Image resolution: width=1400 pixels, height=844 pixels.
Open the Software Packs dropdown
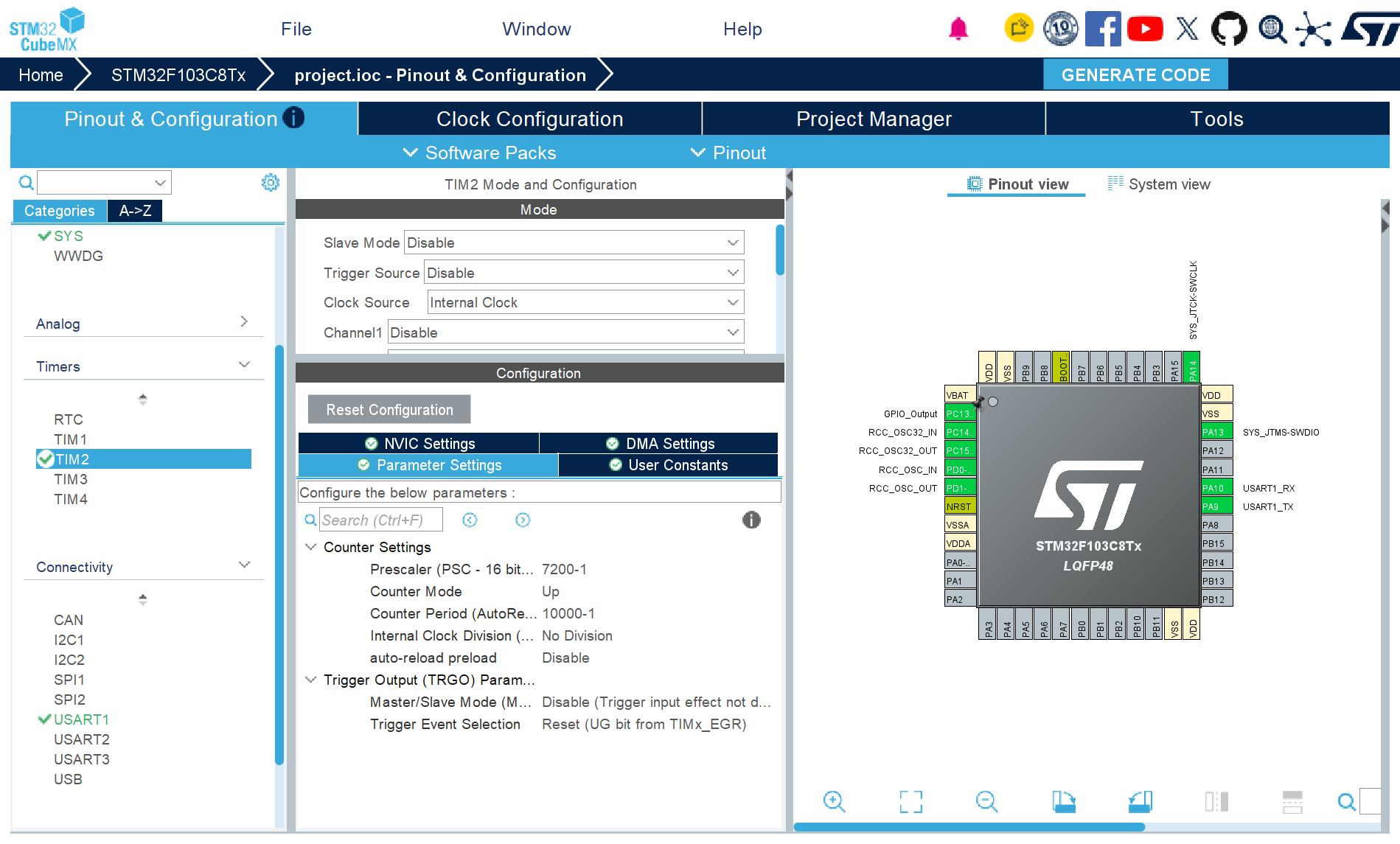tap(479, 153)
